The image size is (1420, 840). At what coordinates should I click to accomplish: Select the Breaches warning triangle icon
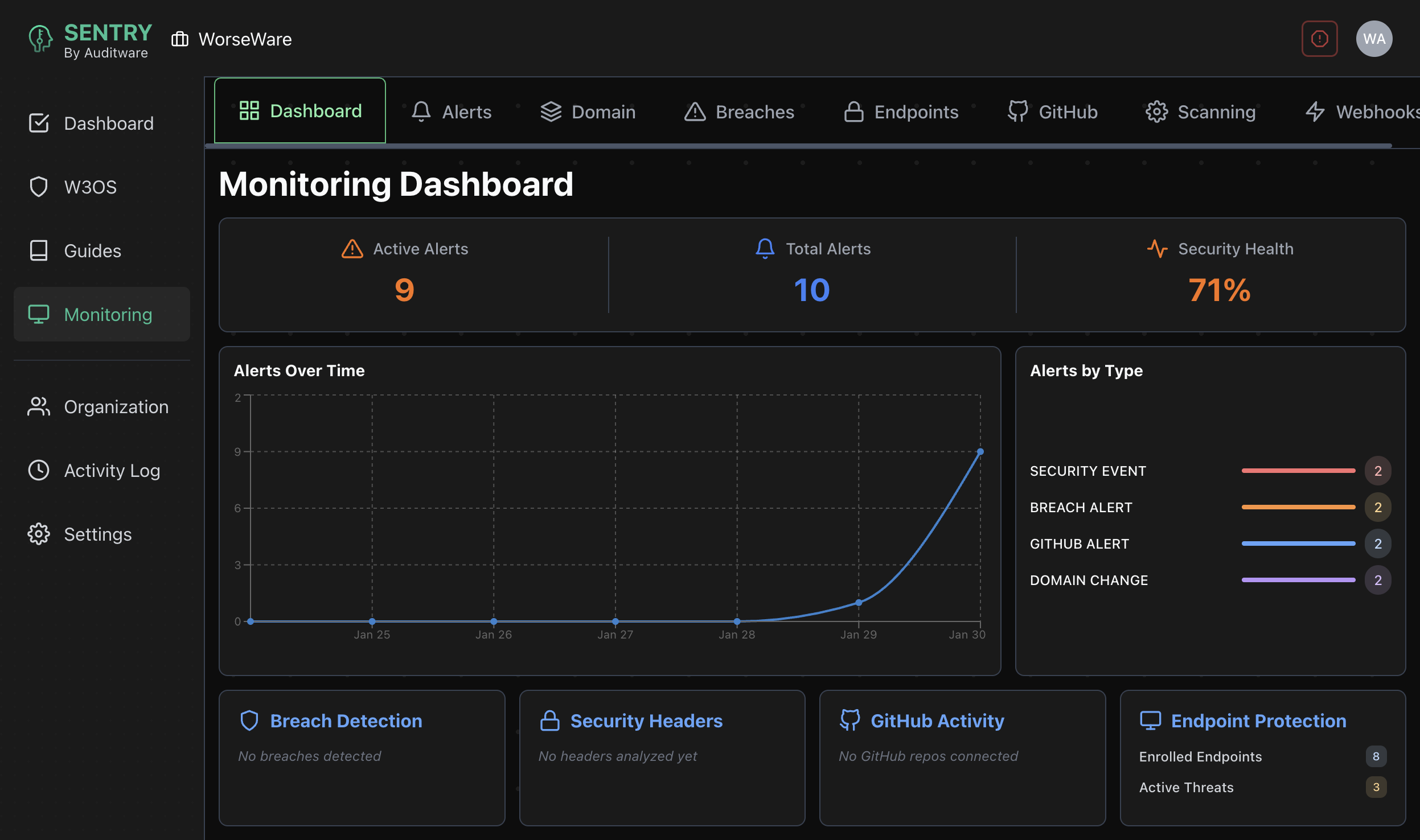695,112
